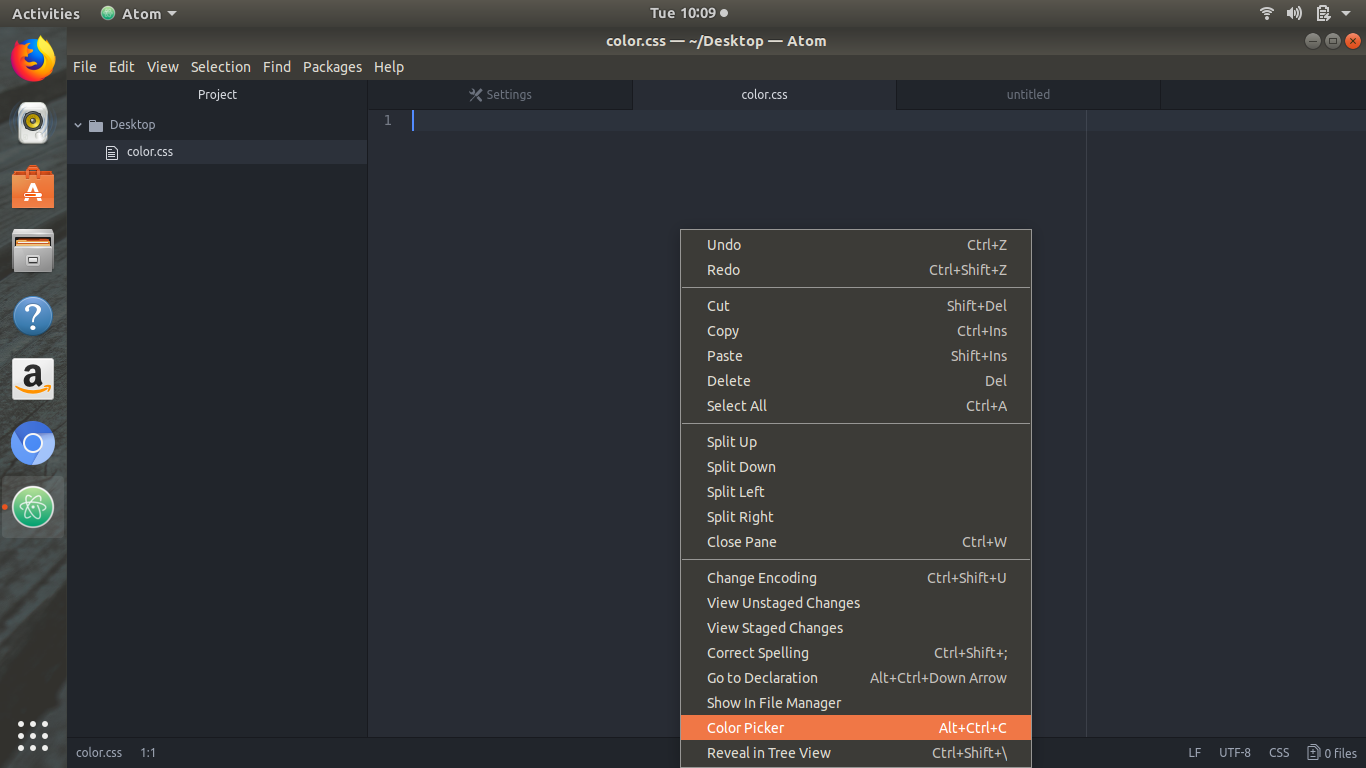Select Reveal in Tree View
Screen dimensions: 1366x768
pos(856,753)
